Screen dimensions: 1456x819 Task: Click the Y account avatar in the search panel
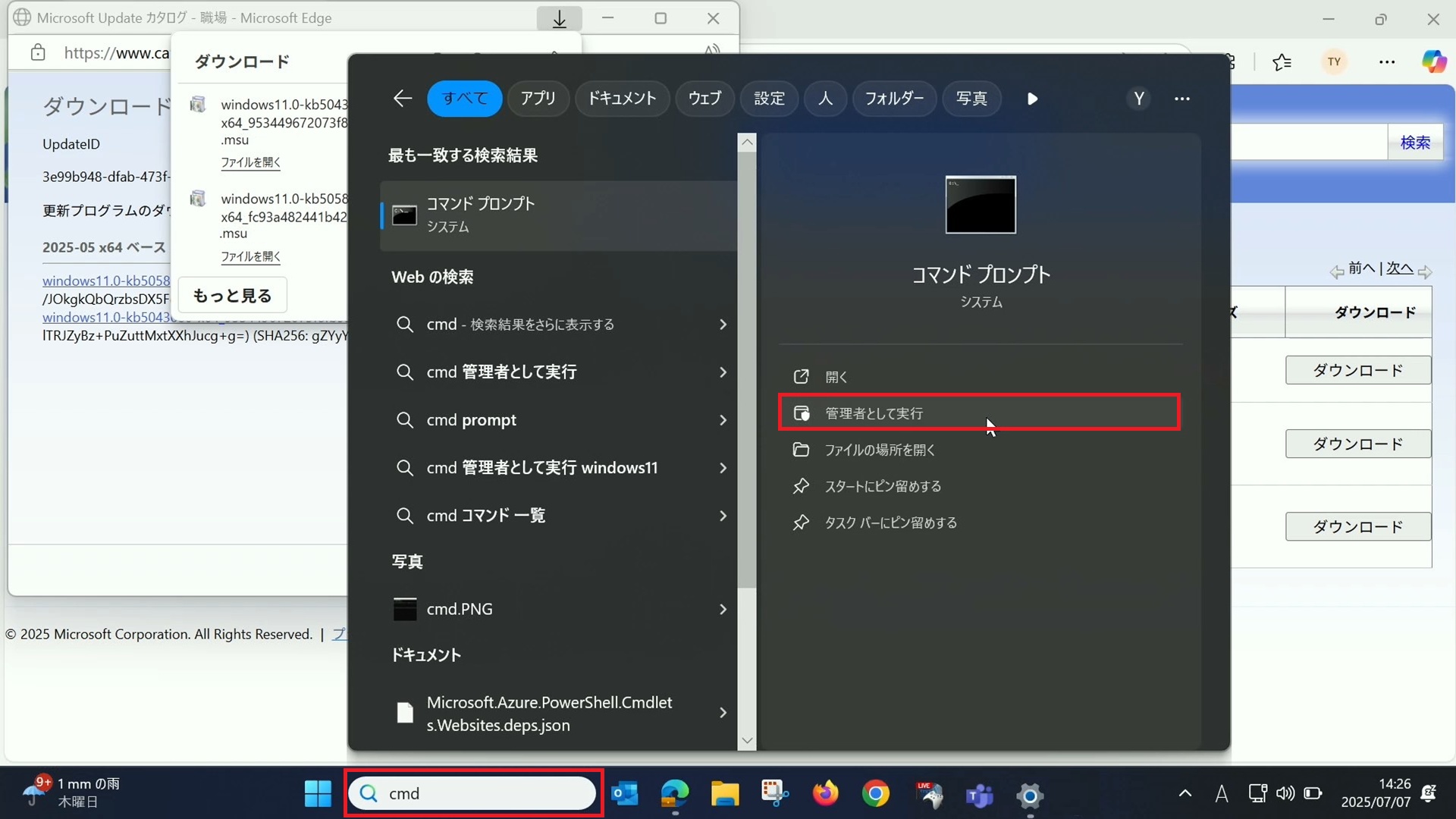coord(1138,99)
